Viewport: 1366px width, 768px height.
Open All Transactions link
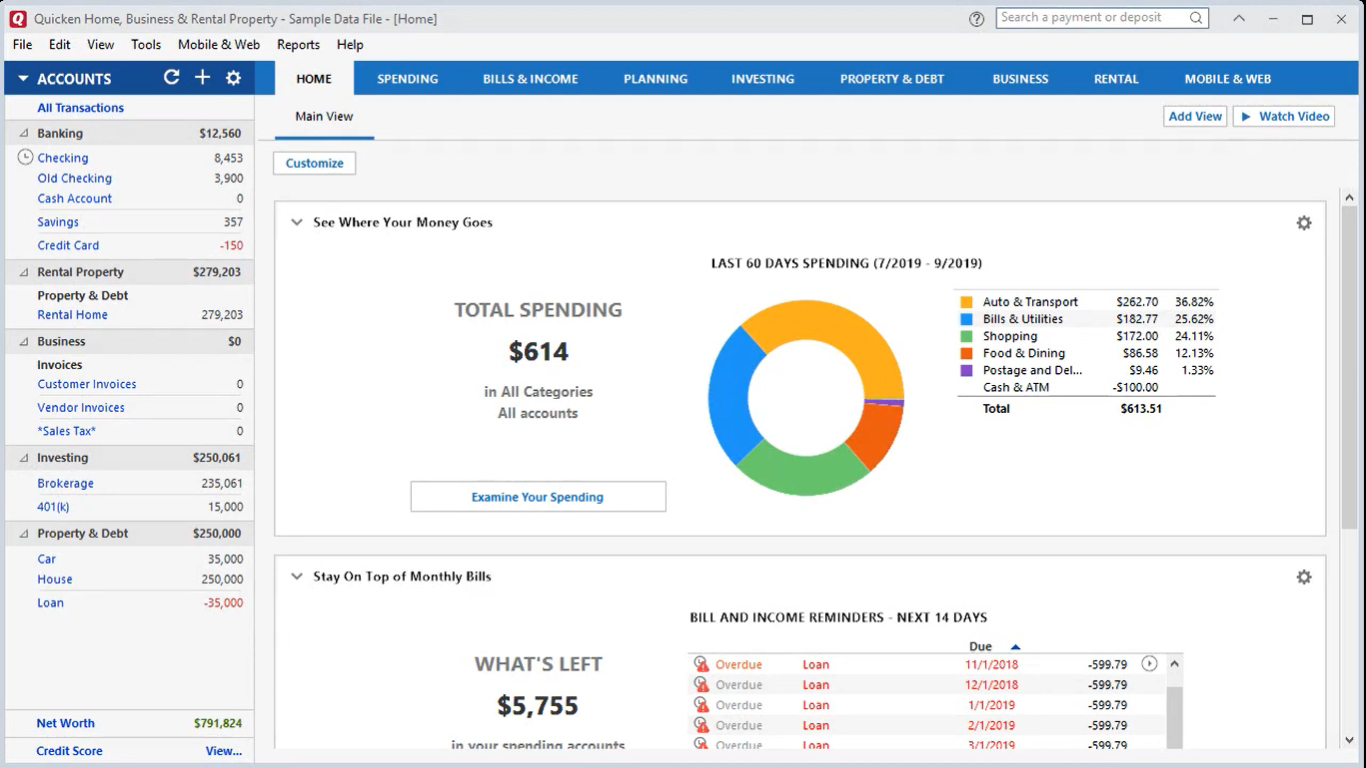click(81, 108)
